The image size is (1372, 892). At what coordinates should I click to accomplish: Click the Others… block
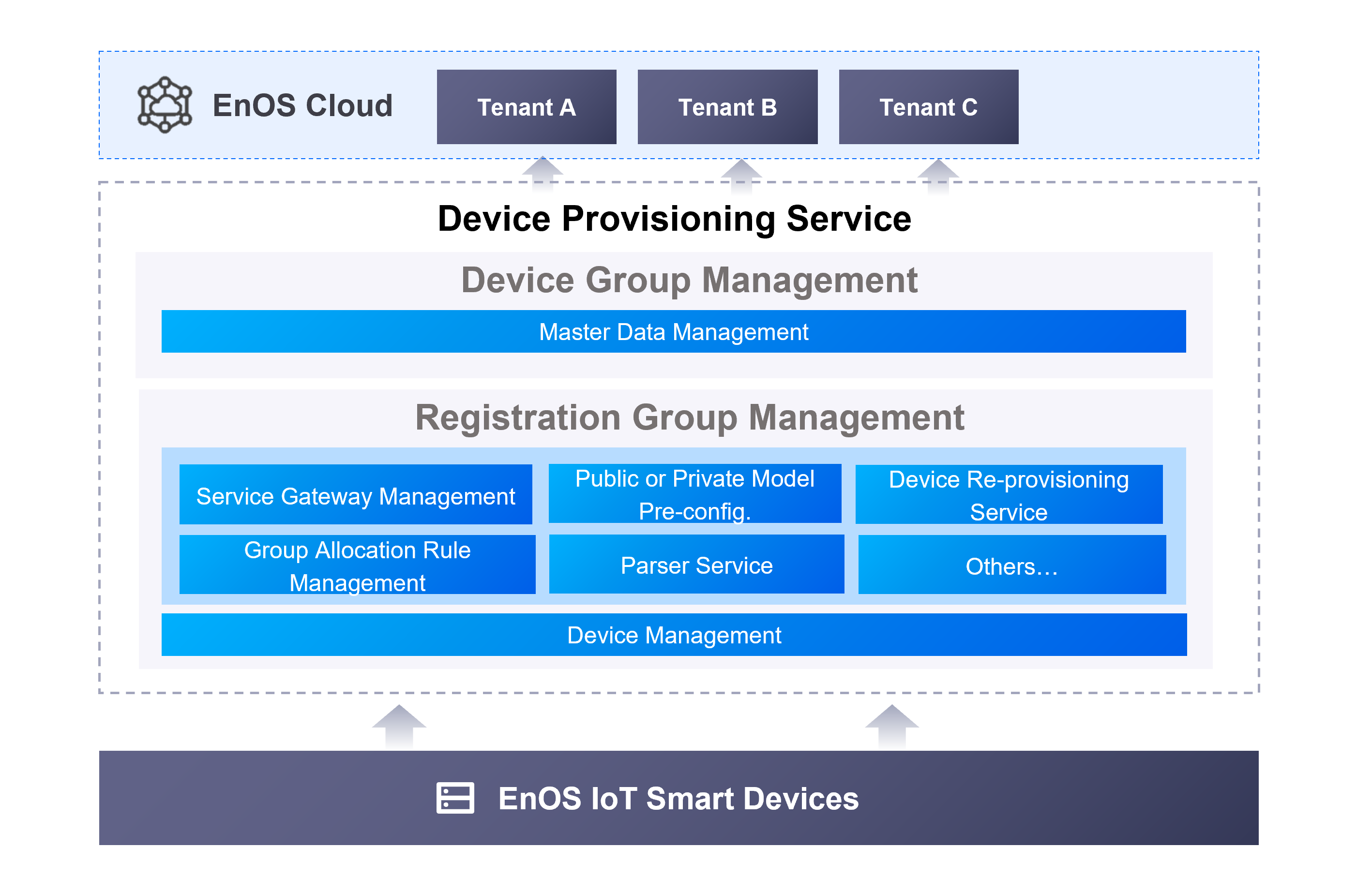pos(1012,565)
